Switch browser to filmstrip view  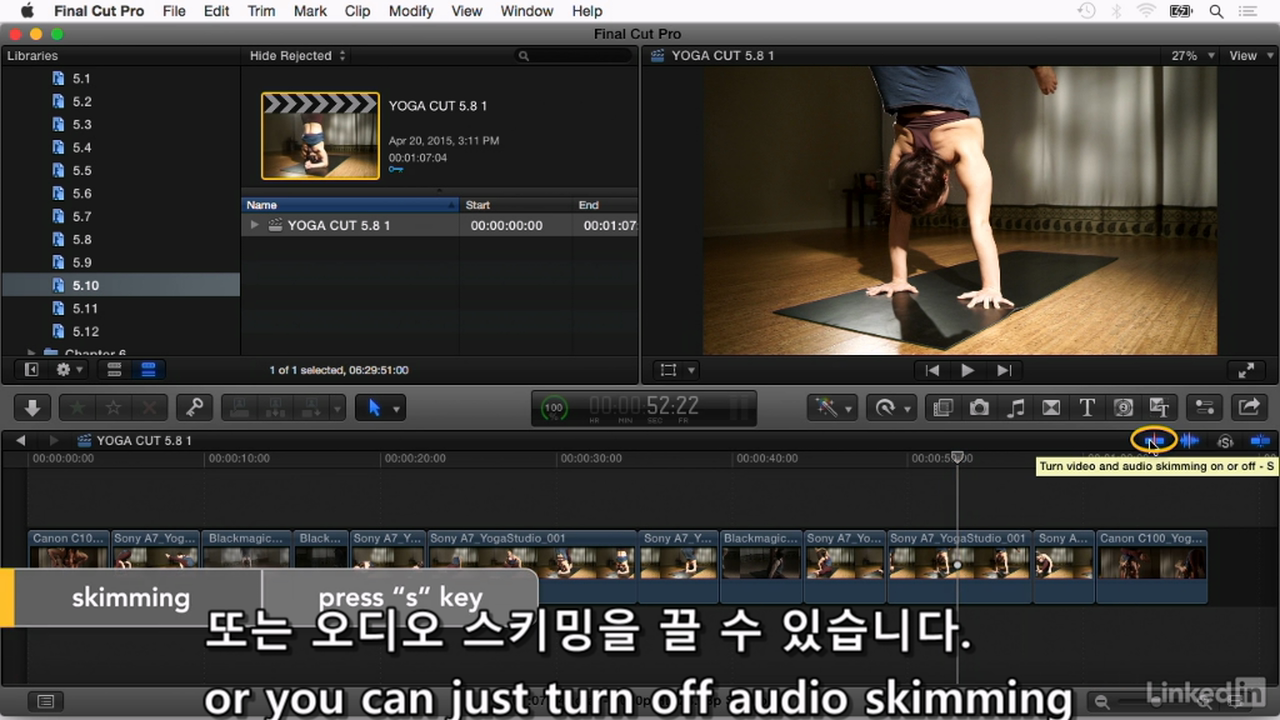(114, 370)
